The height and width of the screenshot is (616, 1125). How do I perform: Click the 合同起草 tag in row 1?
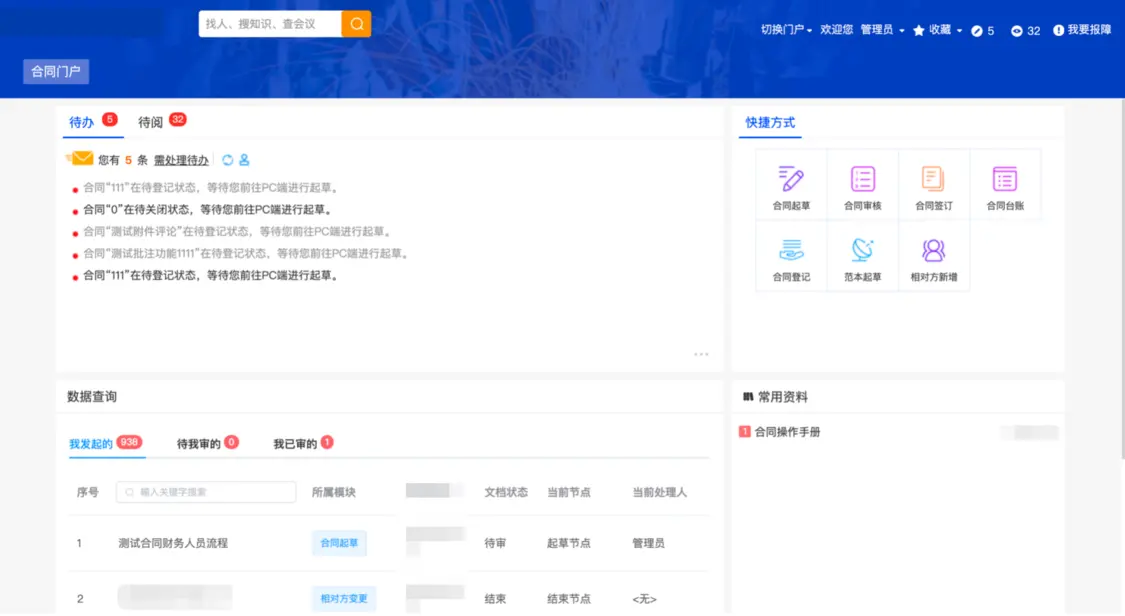click(x=339, y=543)
